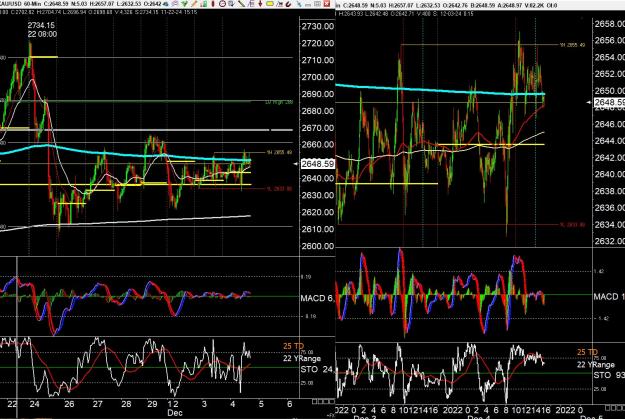Screen dimensions: 625x419
Task: Click the orange pencil drawing tool icon
Action: (x=194, y=4)
